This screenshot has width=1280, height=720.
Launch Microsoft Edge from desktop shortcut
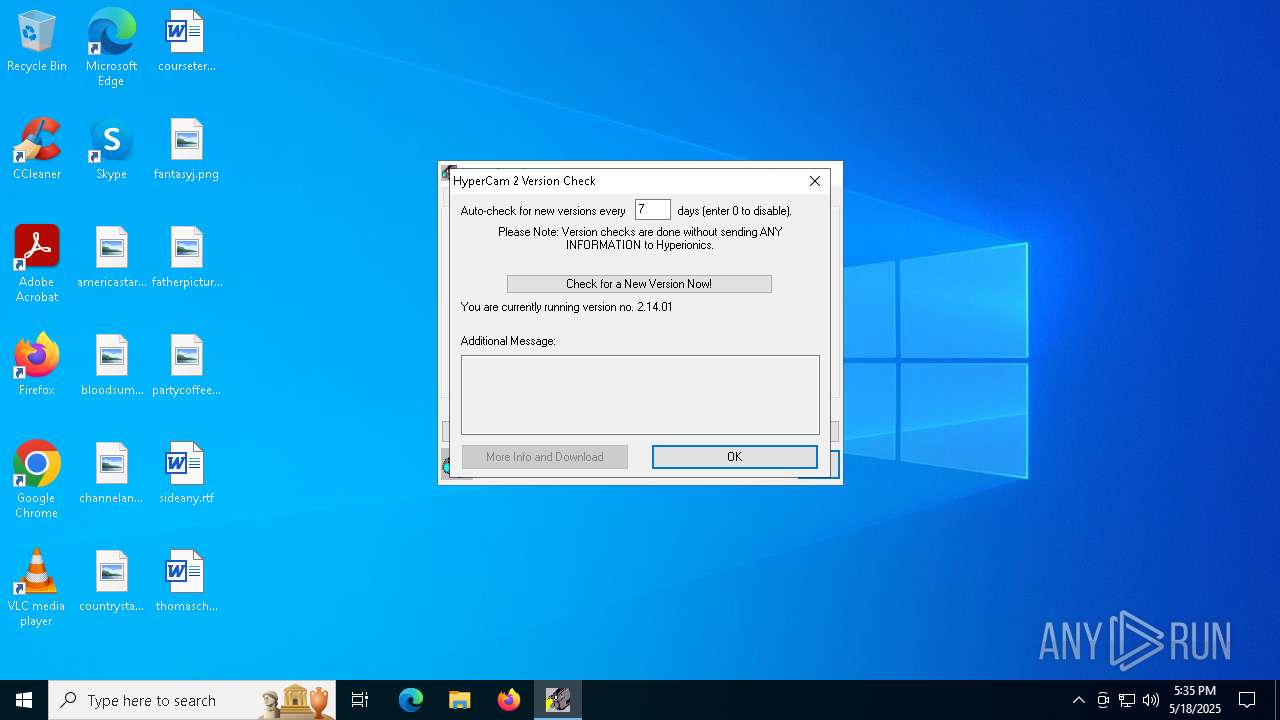point(111,48)
